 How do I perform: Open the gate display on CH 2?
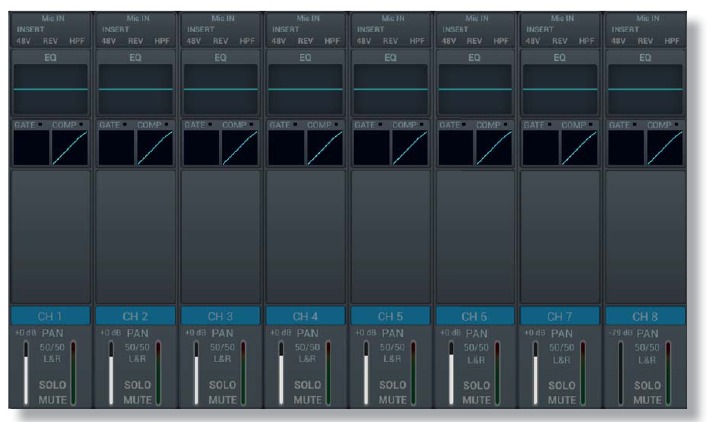click(x=116, y=148)
